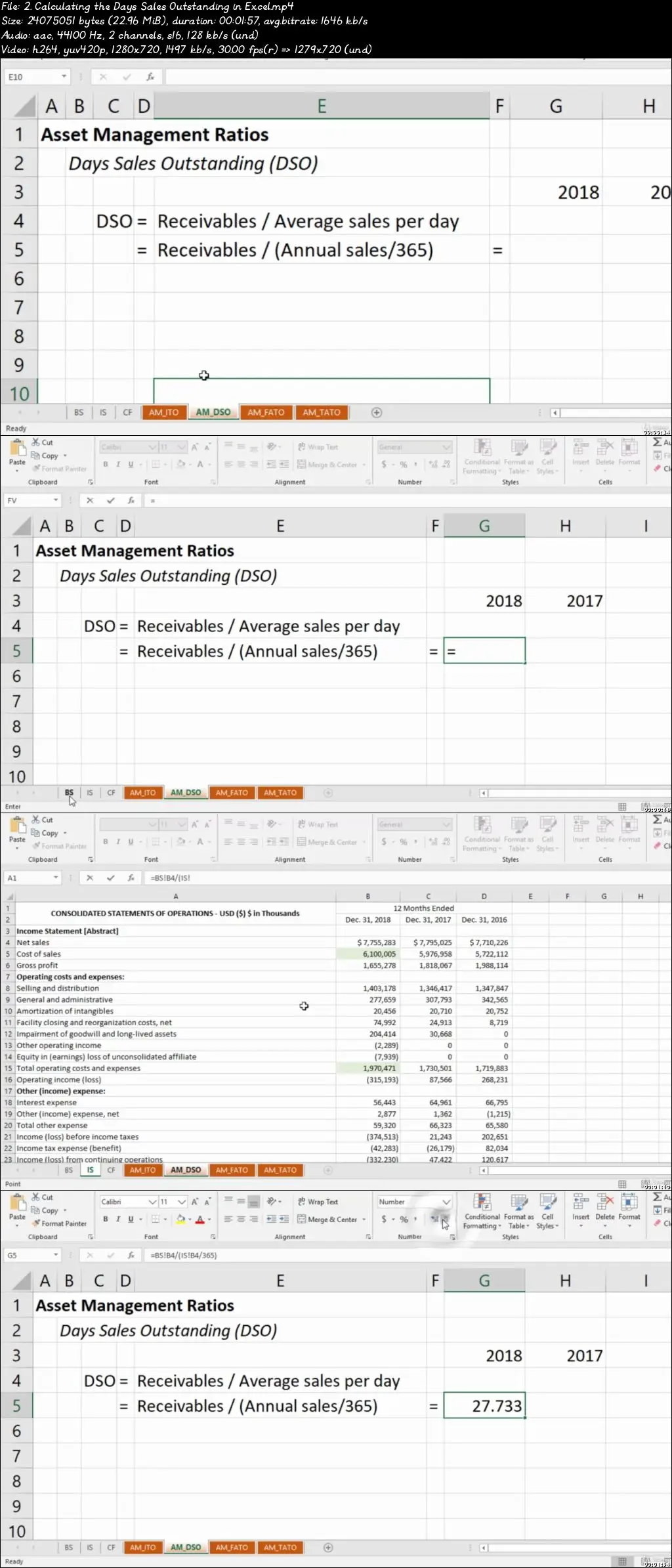
Task: Open the Number format dropdown in the G5 frame
Action: pos(447,1202)
